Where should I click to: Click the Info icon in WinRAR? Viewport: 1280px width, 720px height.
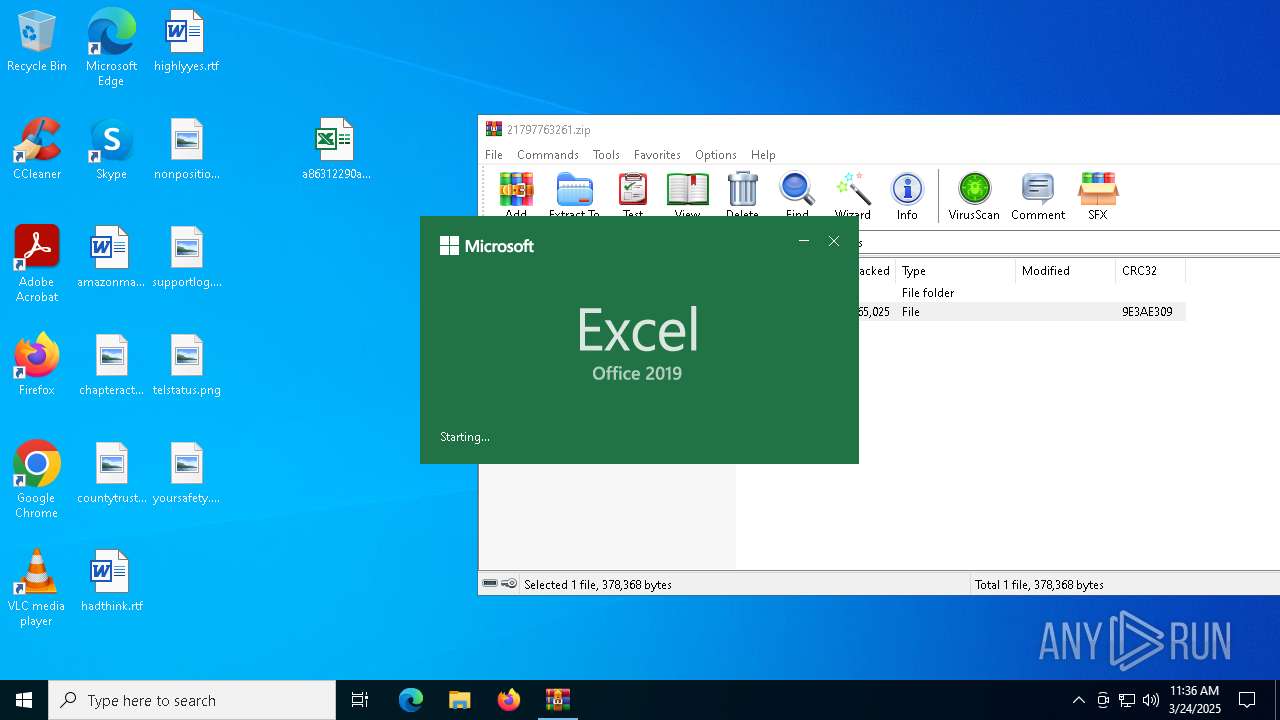point(907,195)
